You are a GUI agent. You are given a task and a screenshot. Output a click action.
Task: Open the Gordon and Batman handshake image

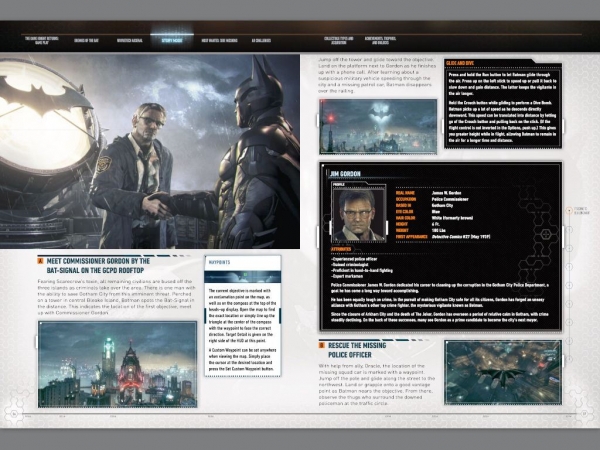150,152
